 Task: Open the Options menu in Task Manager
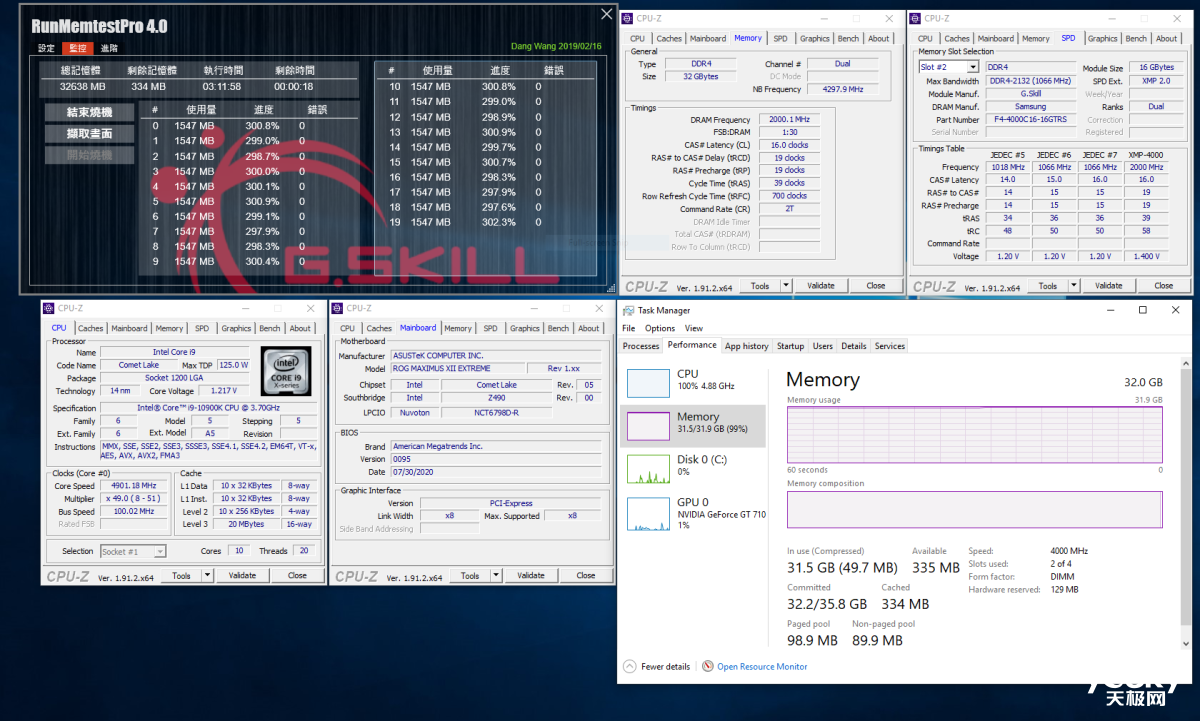coord(660,328)
